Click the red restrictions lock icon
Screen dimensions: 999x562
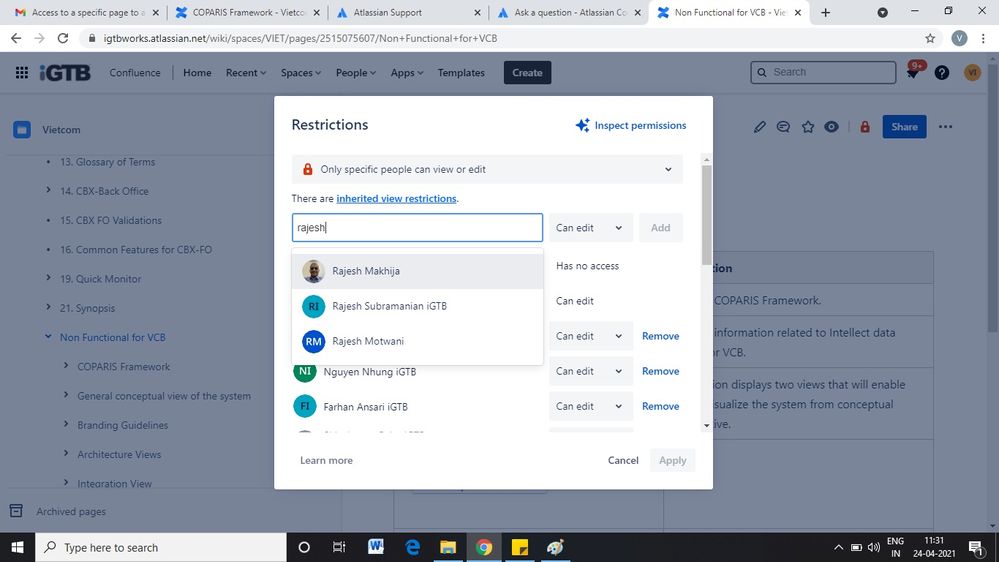coord(865,127)
